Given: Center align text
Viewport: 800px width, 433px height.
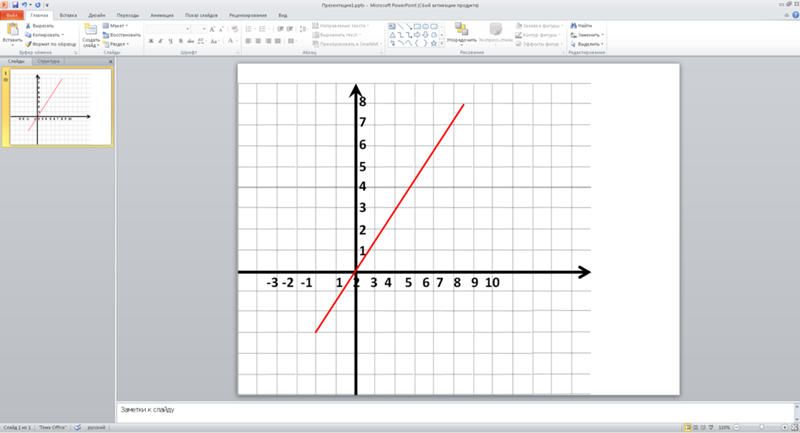Looking at the screenshot, I should point(258,41).
